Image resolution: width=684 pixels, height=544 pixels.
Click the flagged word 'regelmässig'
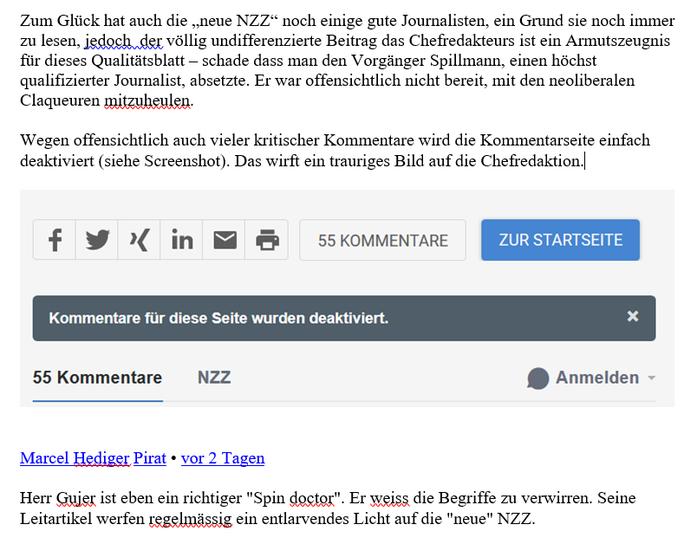click(190, 519)
